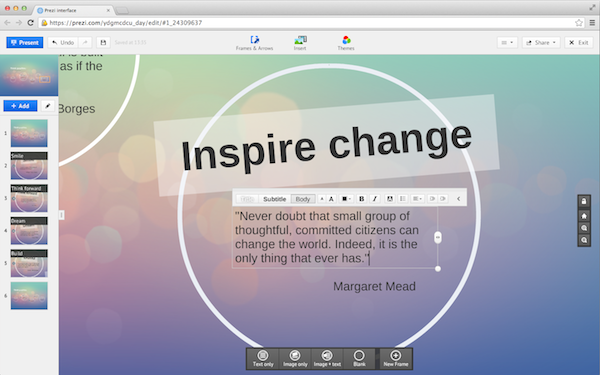Viewport: 600px width, 375px height.
Task: Open the Themes menu
Action: (346, 43)
